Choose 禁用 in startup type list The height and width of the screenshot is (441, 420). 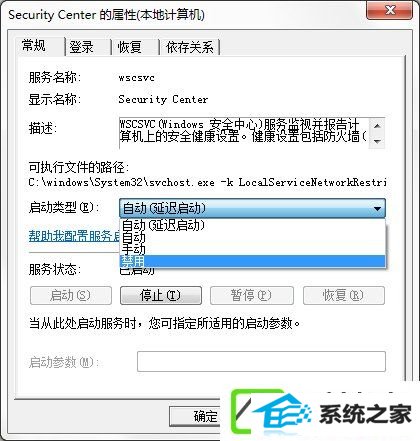coord(252,261)
